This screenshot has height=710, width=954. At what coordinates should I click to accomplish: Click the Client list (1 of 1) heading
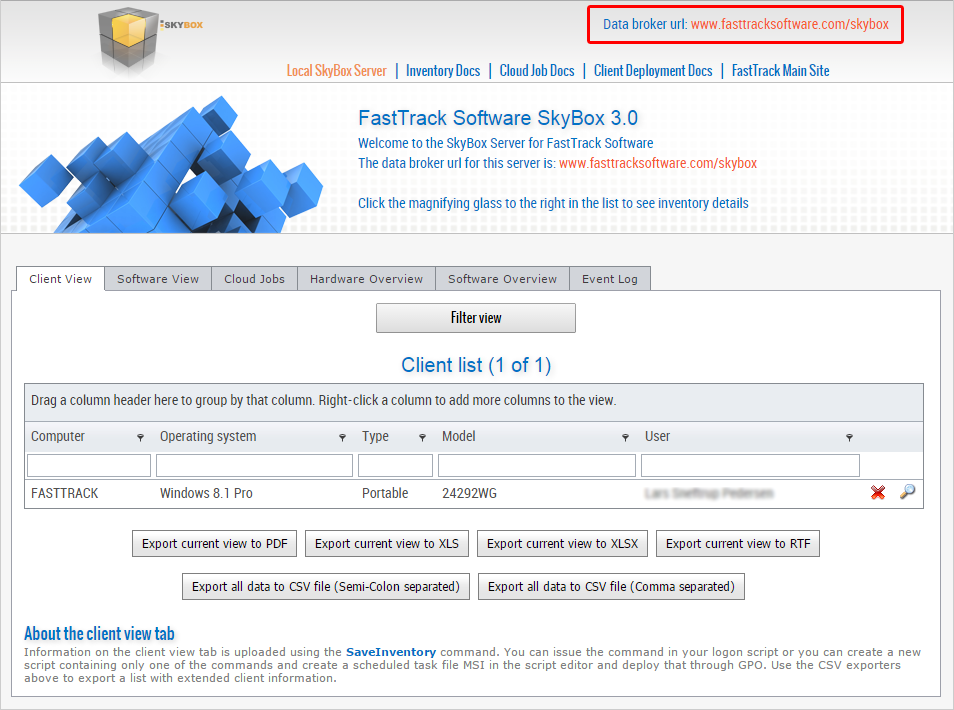click(x=476, y=365)
